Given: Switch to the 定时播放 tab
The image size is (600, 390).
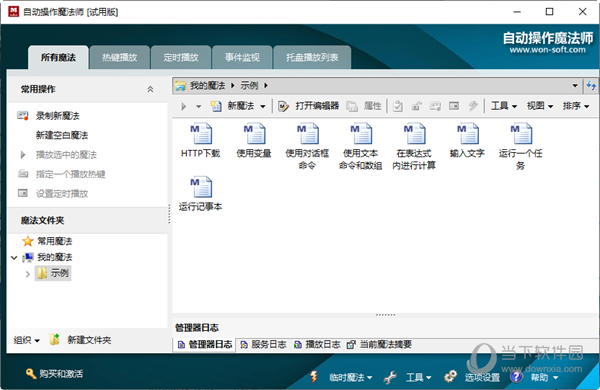Looking at the screenshot, I should coord(181,57).
